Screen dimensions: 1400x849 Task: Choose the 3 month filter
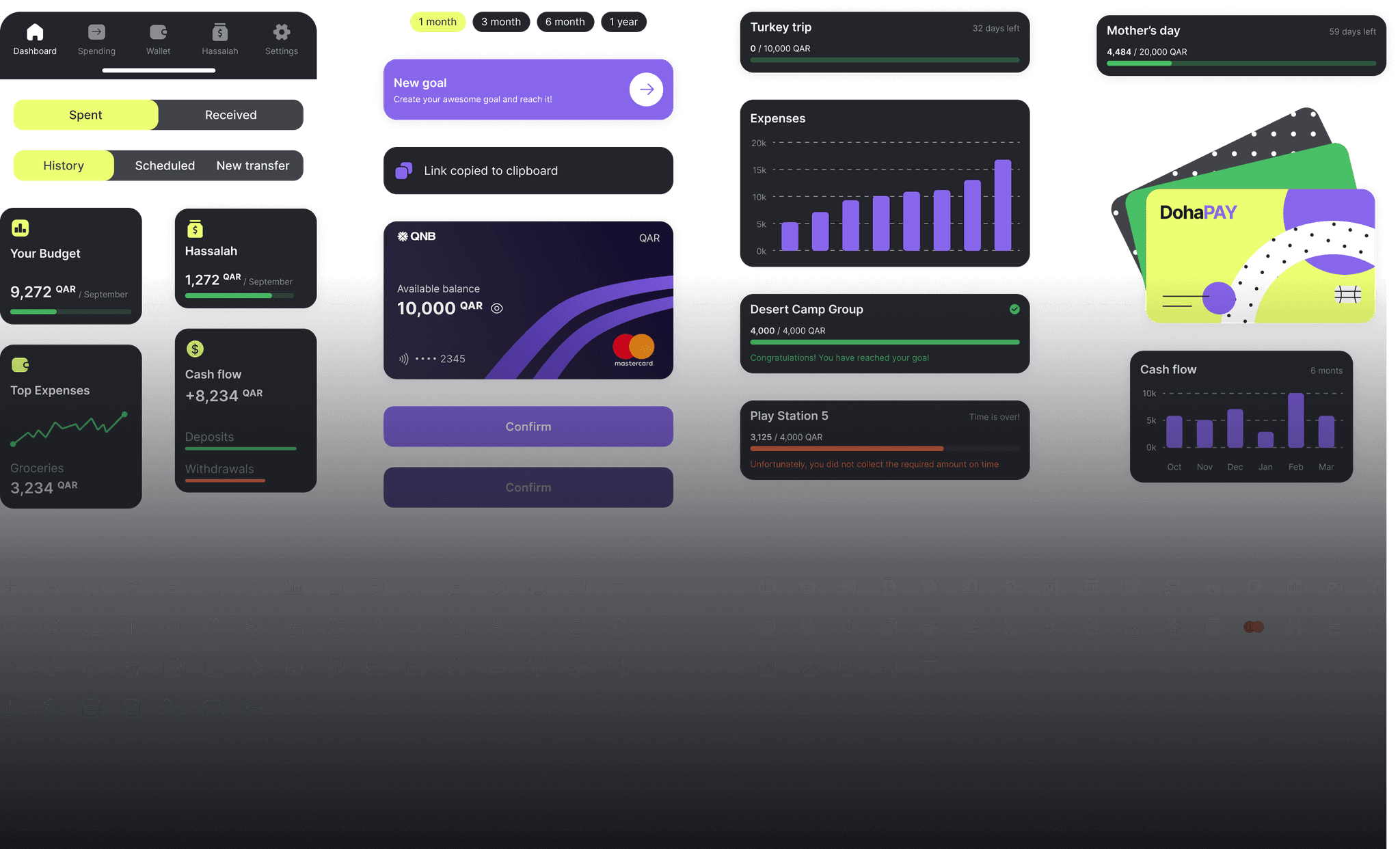[x=500, y=22]
